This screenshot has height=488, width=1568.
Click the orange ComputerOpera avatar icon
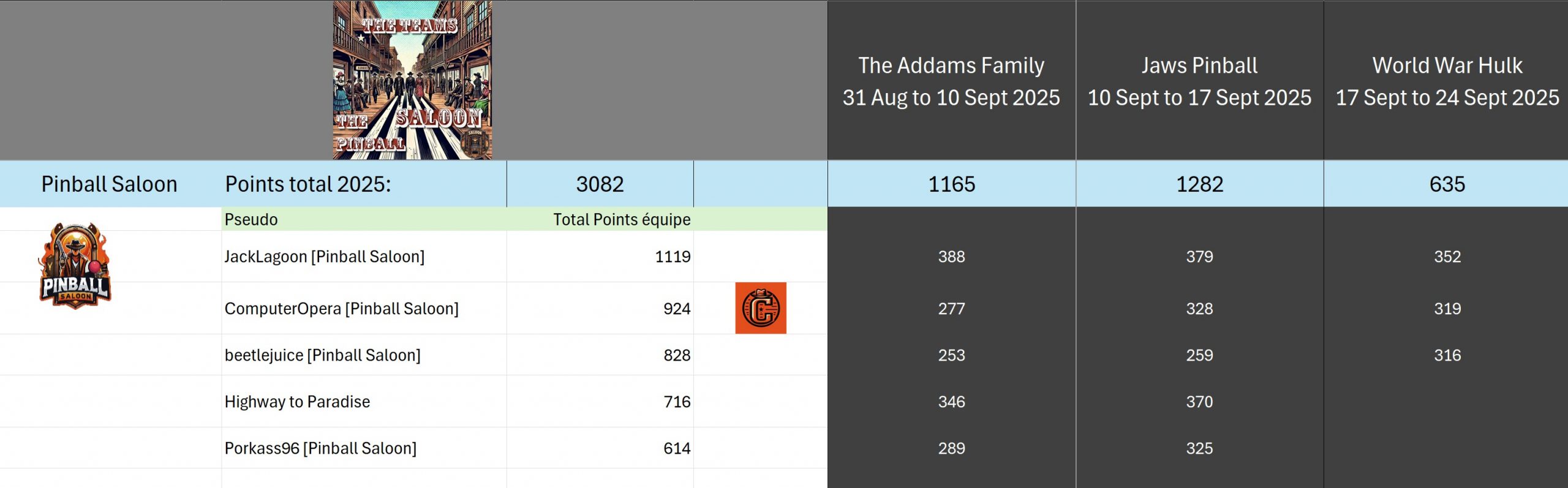pyautogui.click(x=760, y=308)
